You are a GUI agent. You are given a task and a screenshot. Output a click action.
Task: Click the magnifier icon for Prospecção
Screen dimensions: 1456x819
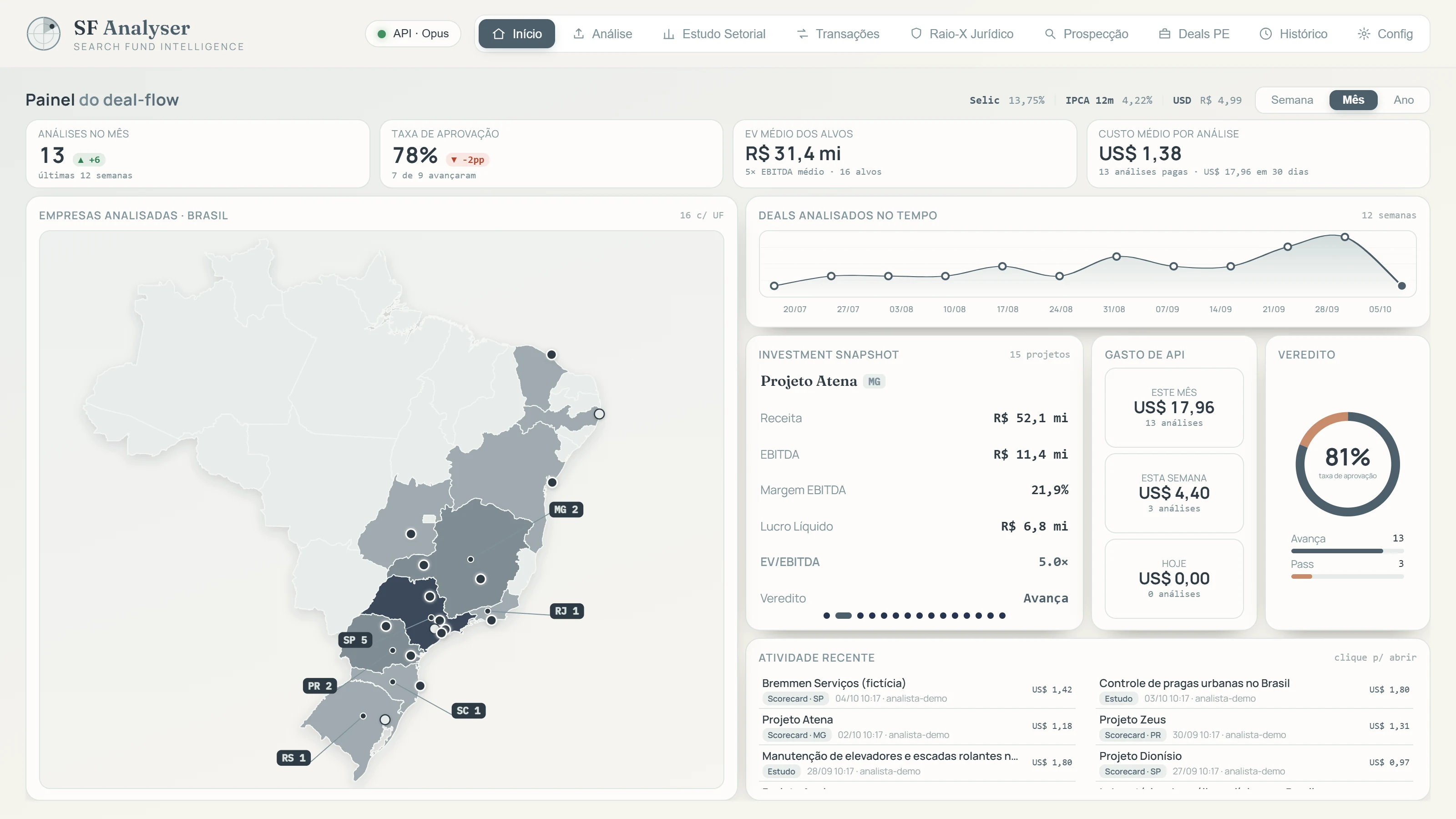[x=1050, y=34]
